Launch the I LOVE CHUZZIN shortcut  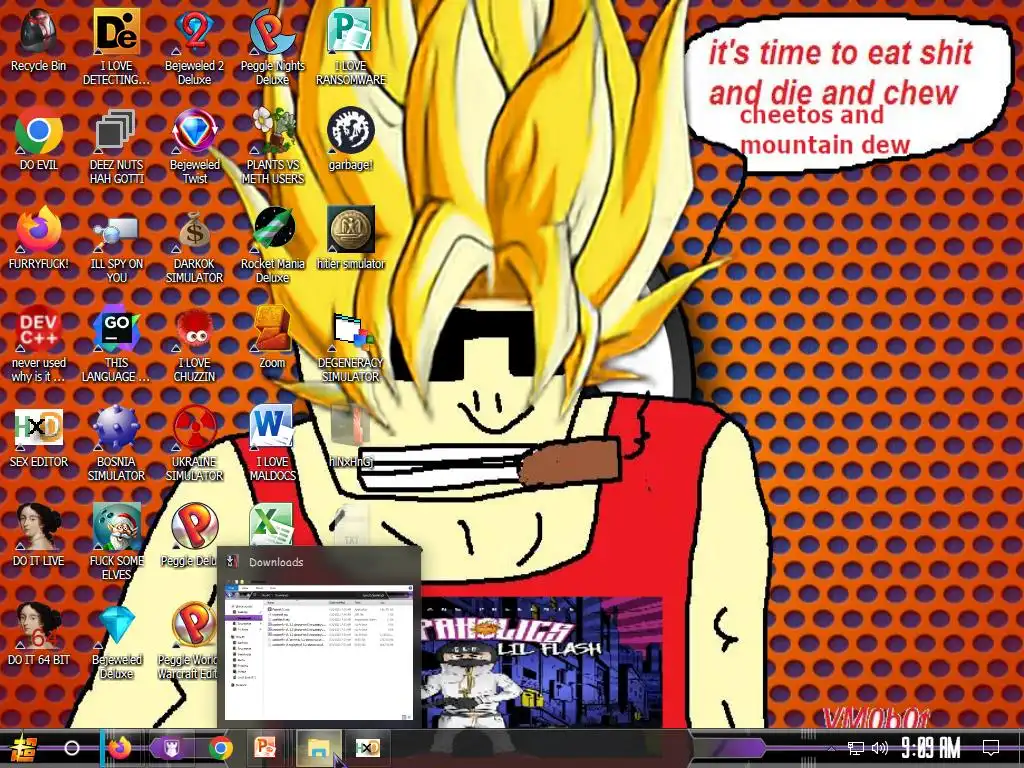194,344
